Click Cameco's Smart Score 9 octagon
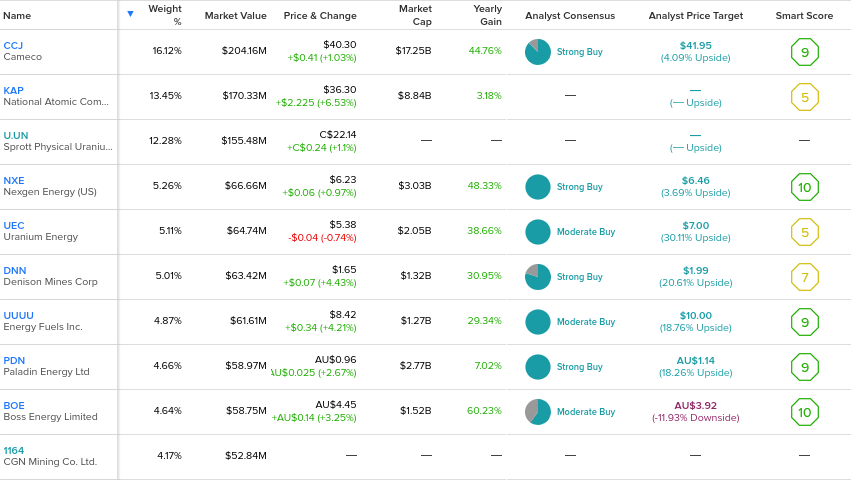The height and width of the screenshot is (480, 851). click(x=803, y=52)
